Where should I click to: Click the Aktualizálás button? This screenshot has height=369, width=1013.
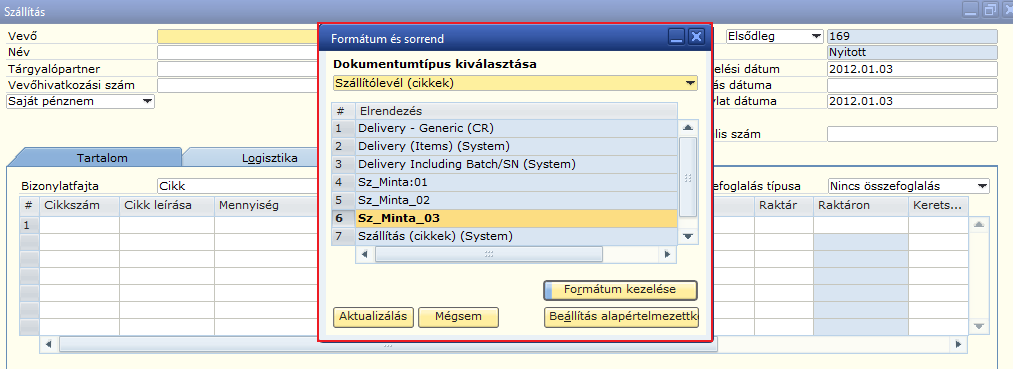tap(373, 317)
